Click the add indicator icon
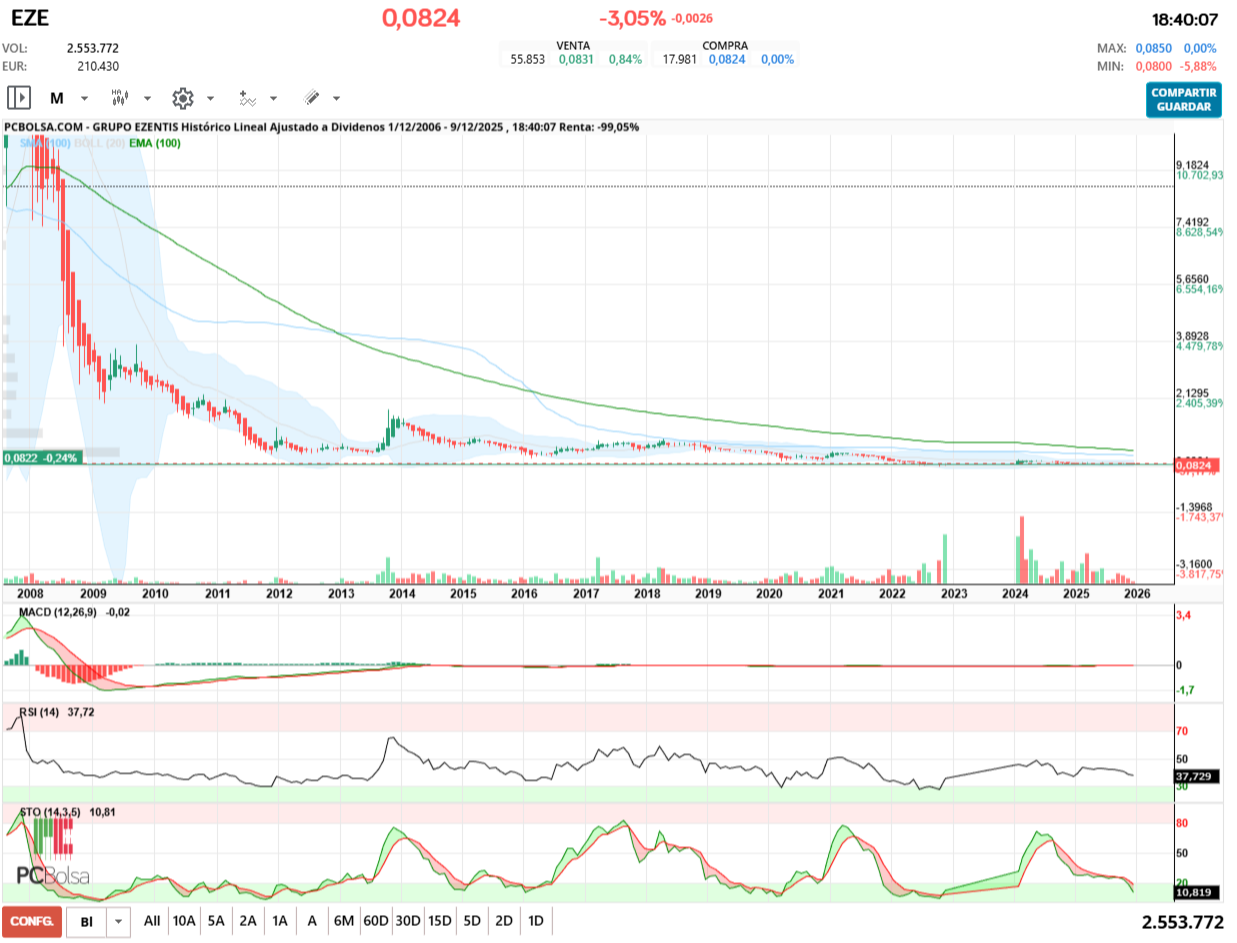Viewport: 1237px width, 943px height. click(247, 98)
